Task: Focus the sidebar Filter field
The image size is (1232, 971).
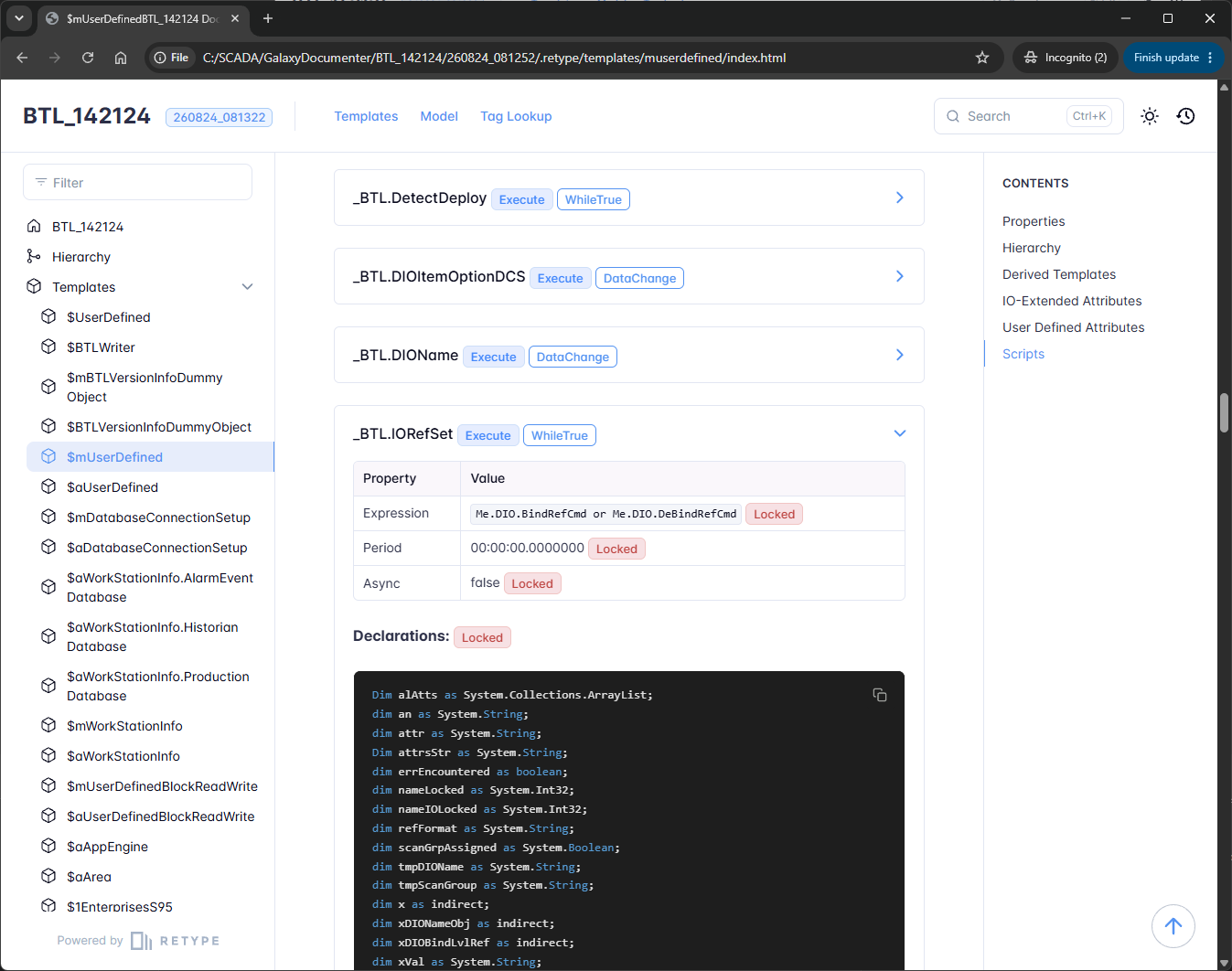Action: click(x=137, y=182)
